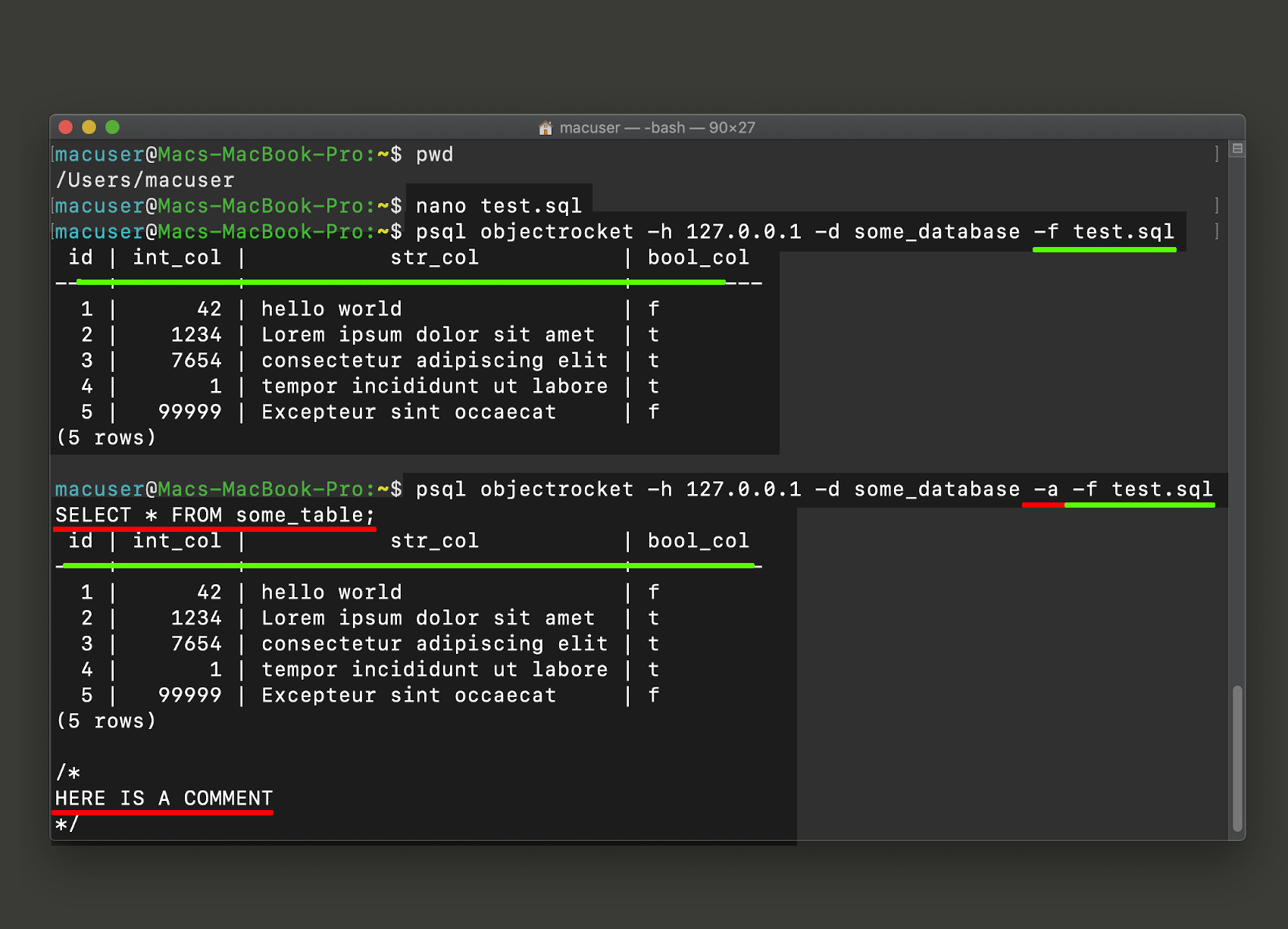Click the underlined "-f test.sql" argument
The image size is (1288, 929).
click(x=1105, y=232)
